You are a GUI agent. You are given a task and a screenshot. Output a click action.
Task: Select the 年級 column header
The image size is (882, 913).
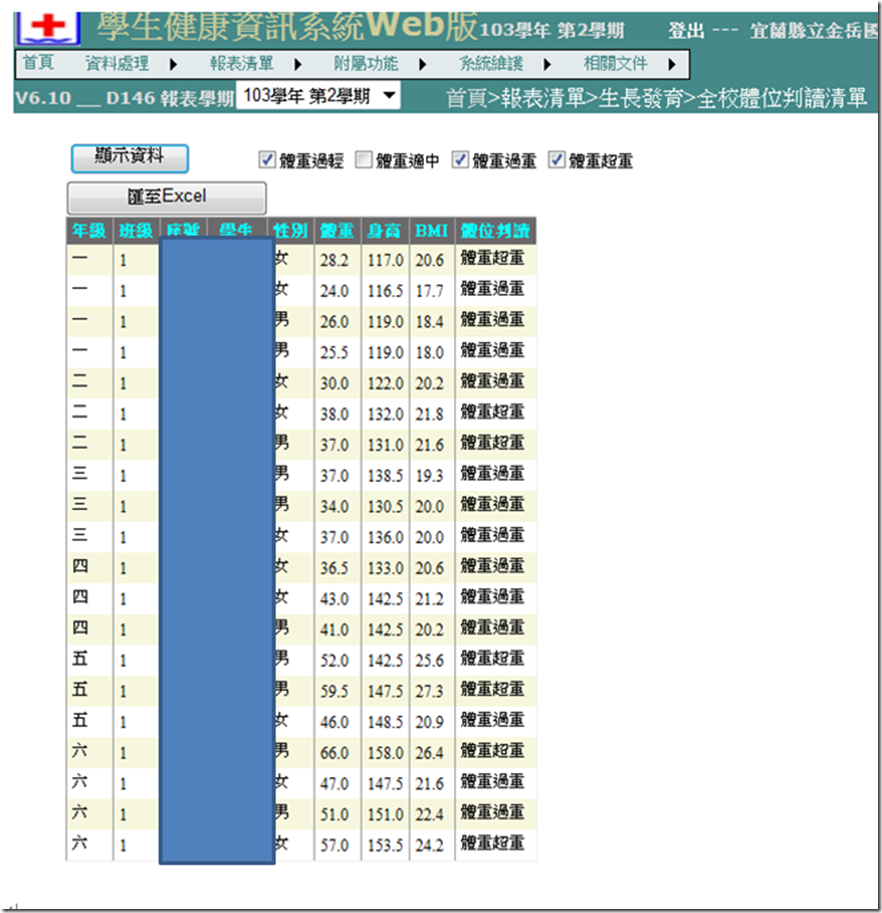[x=89, y=231]
